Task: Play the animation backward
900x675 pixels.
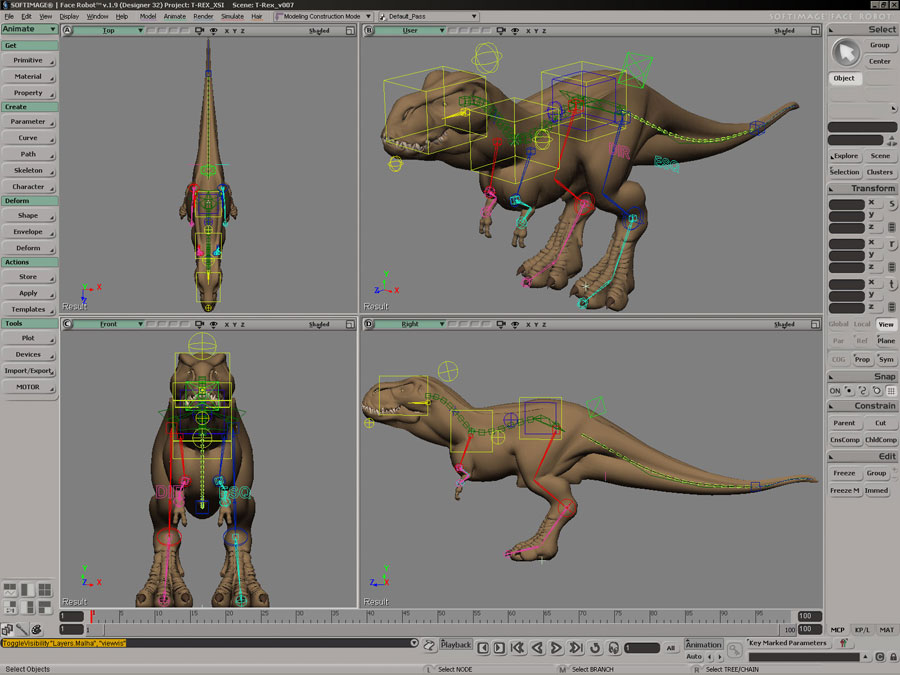Action: 537,648
